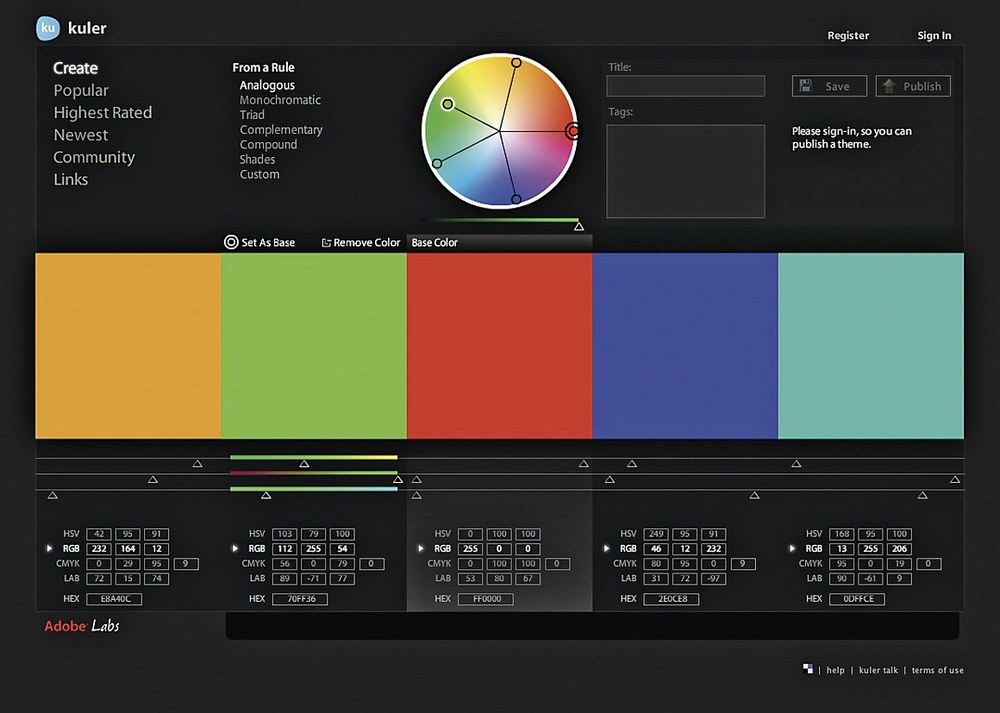Click the blue marker at wheel bottom
This screenshot has width=1000, height=713.
[x=516, y=199]
